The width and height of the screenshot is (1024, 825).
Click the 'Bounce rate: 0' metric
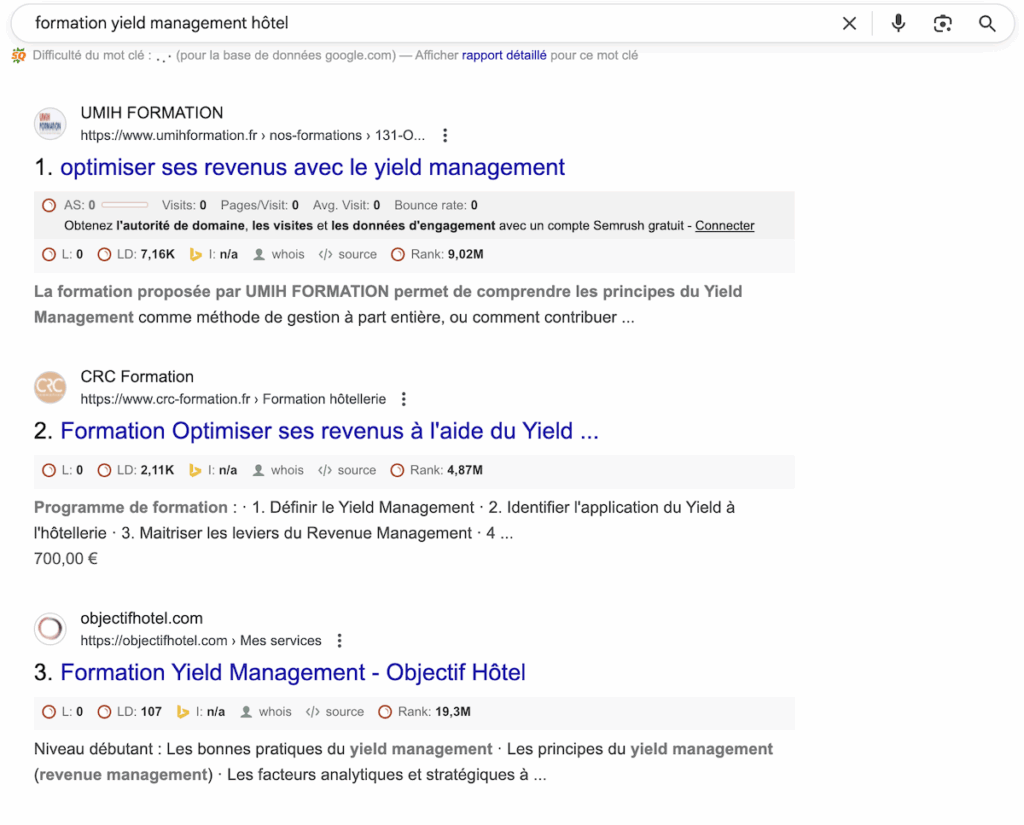[x=436, y=206]
